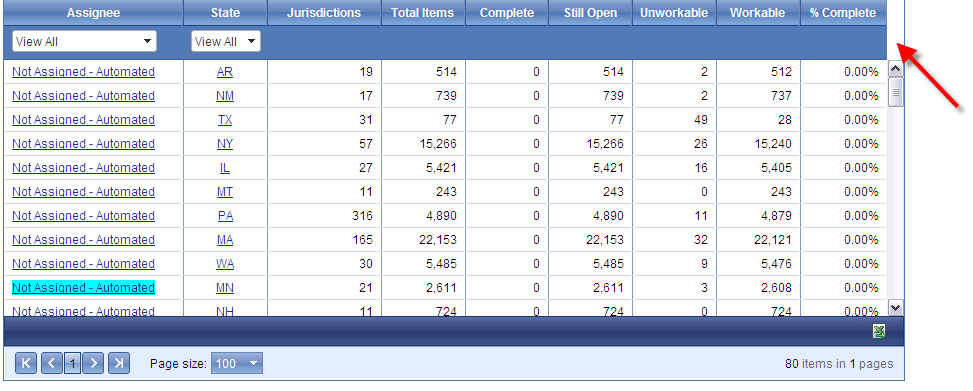Sort by Complete column header

[x=506, y=12]
